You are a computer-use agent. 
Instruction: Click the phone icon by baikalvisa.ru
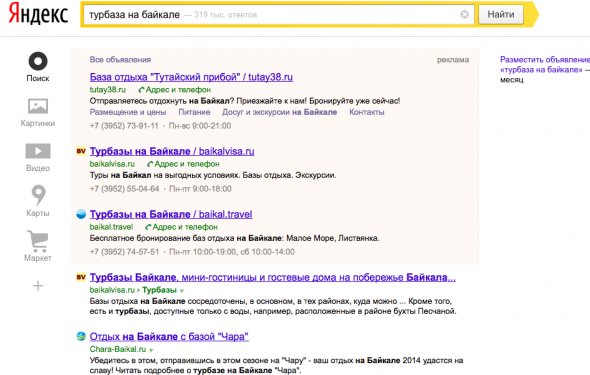(150, 164)
